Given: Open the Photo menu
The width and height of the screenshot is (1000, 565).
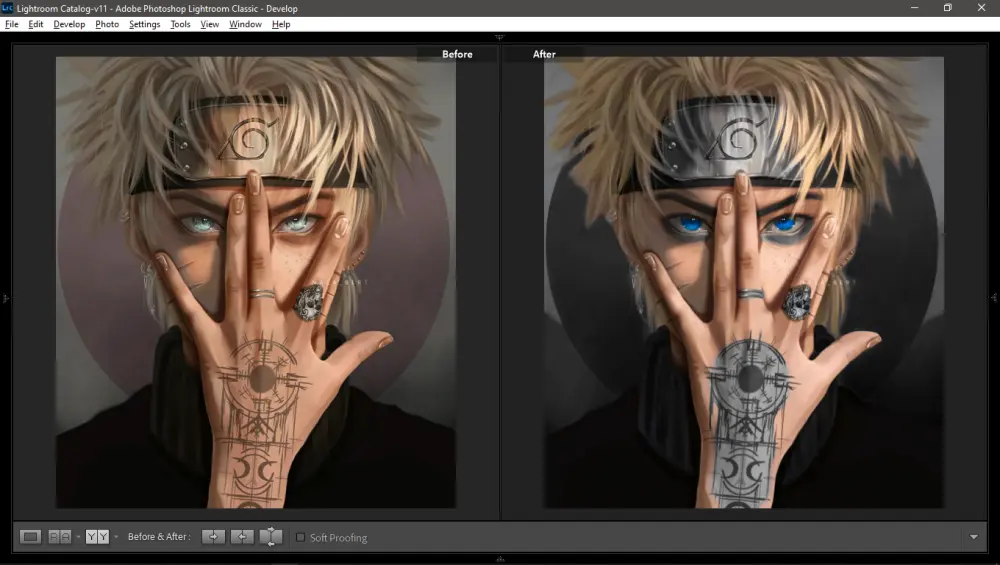Looking at the screenshot, I should point(107,24).
